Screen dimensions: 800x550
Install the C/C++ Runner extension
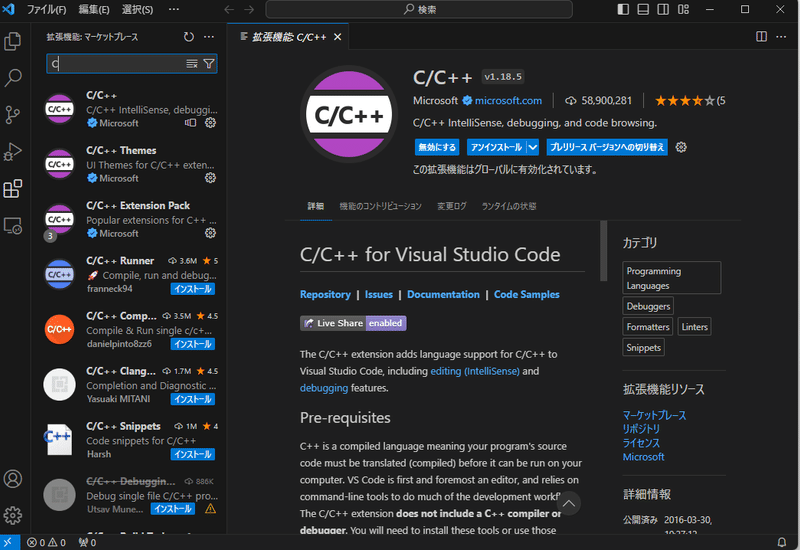click(192, 289)
